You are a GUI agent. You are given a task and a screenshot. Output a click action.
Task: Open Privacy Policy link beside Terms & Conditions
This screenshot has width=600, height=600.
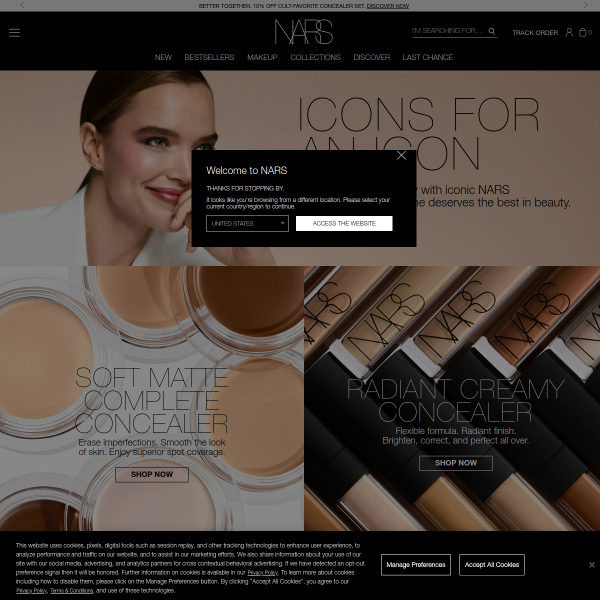click(x=31, y=591)
